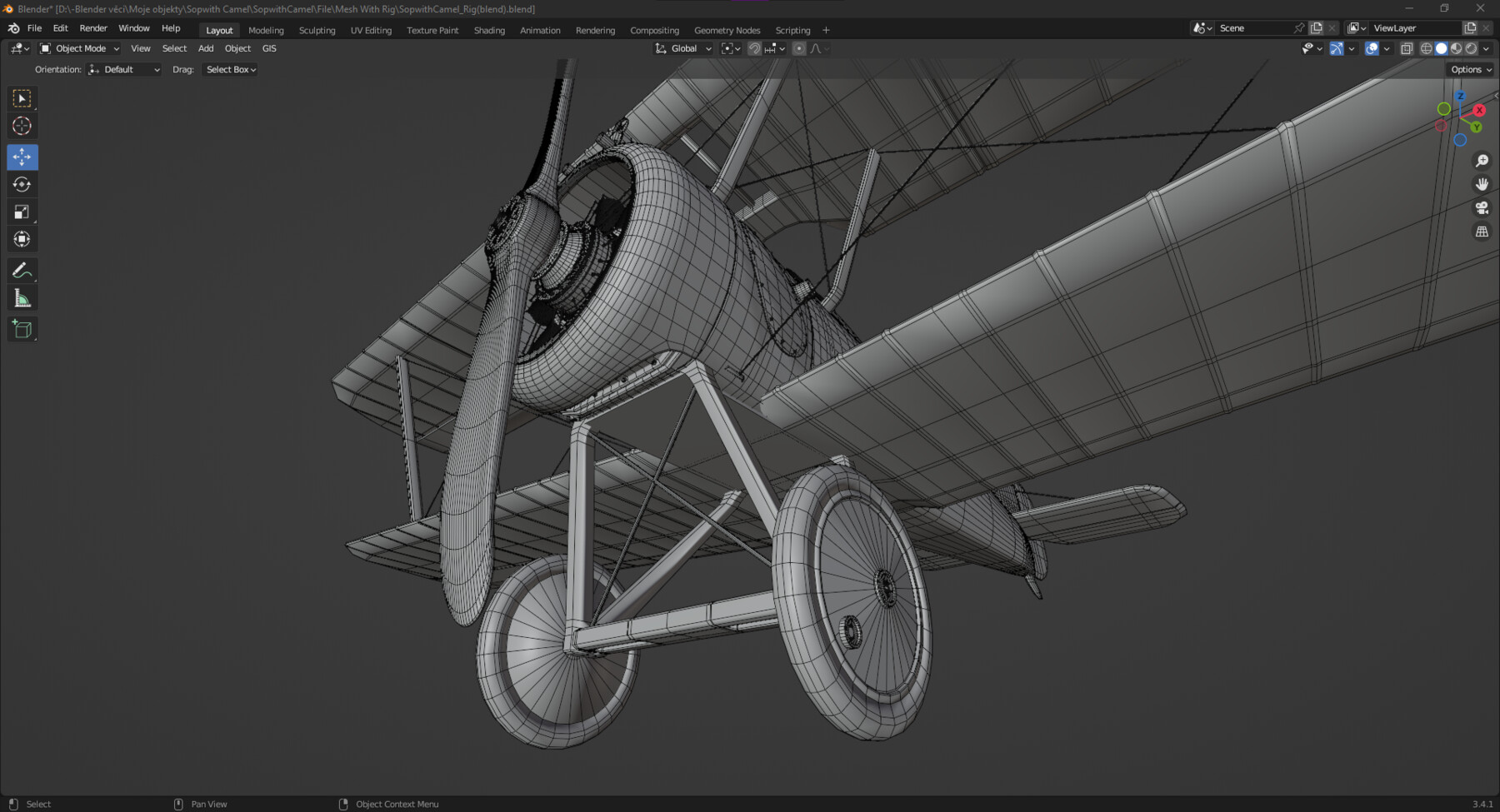Open the Object Mode dropdown
The width and height of the screenshot is (1500, 812).
(79, 47)
